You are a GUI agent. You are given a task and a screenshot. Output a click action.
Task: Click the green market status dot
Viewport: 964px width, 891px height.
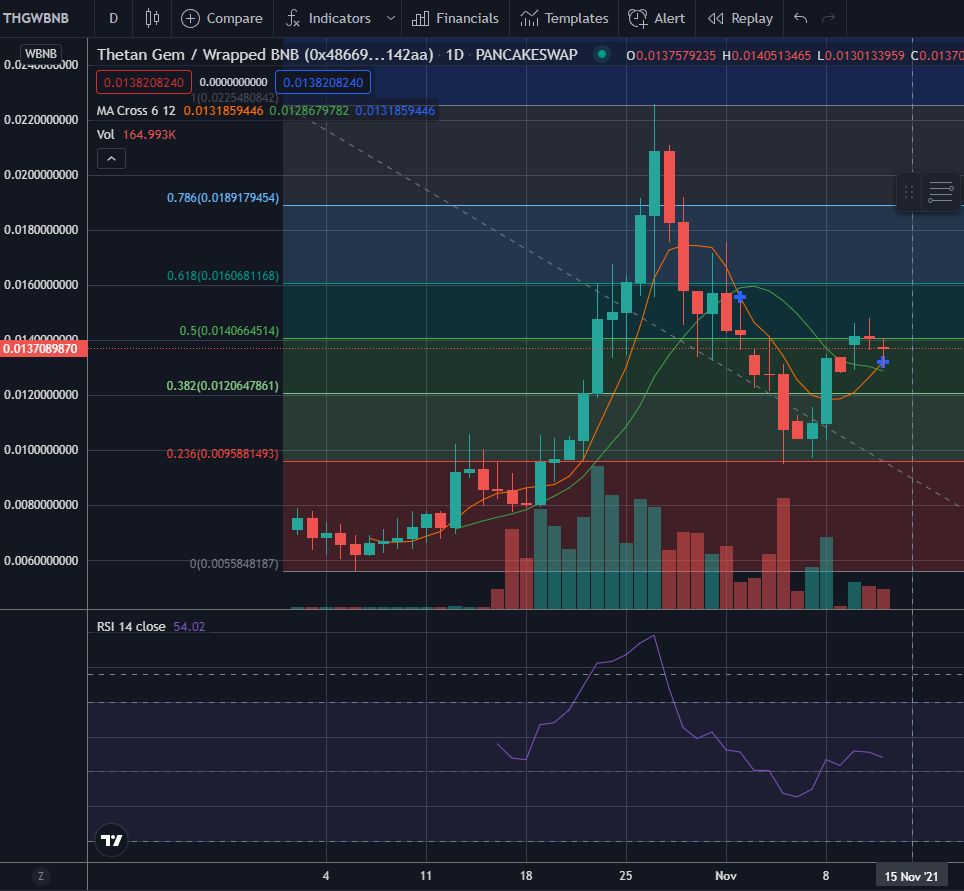602,54
